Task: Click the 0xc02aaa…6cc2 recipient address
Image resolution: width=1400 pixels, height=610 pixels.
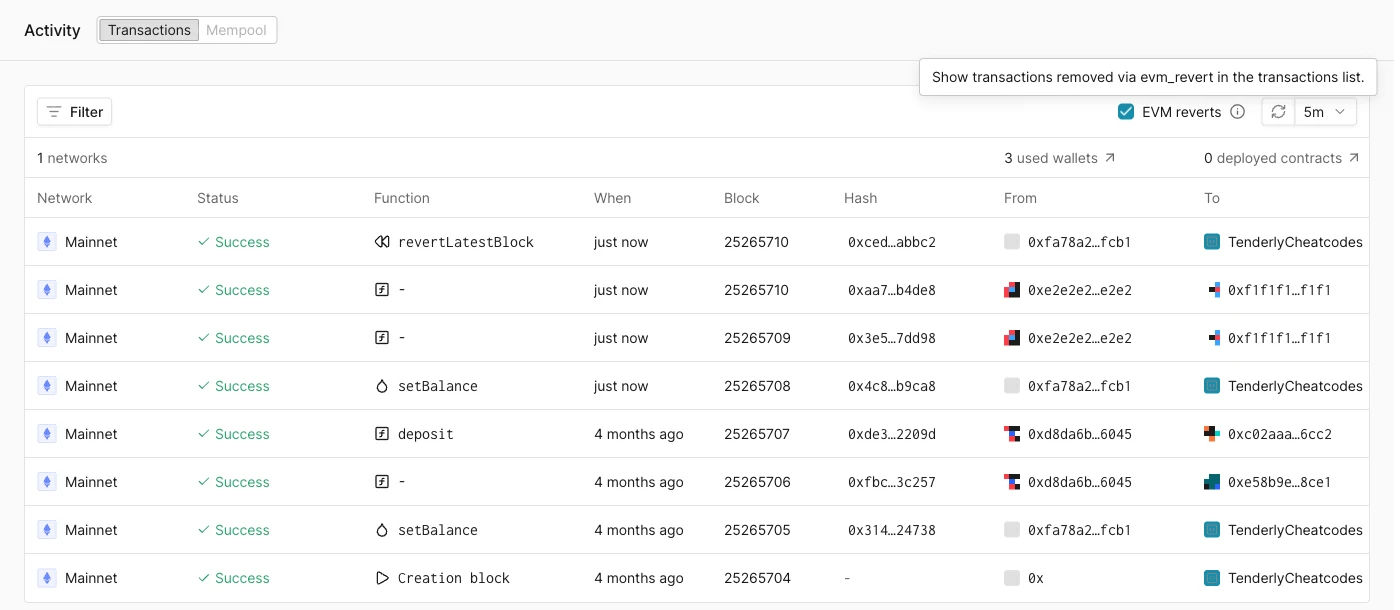Action: [1280, 434]
